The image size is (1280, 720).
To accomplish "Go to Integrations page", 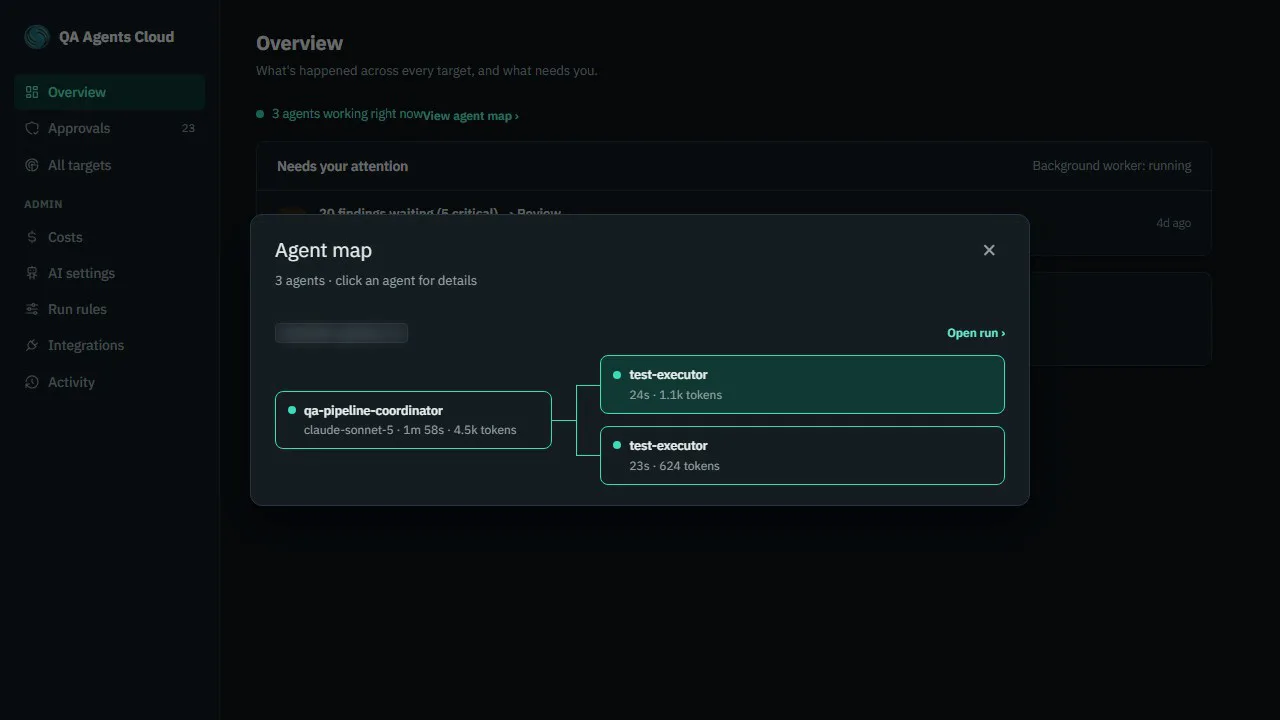I will tap(110, 345).
